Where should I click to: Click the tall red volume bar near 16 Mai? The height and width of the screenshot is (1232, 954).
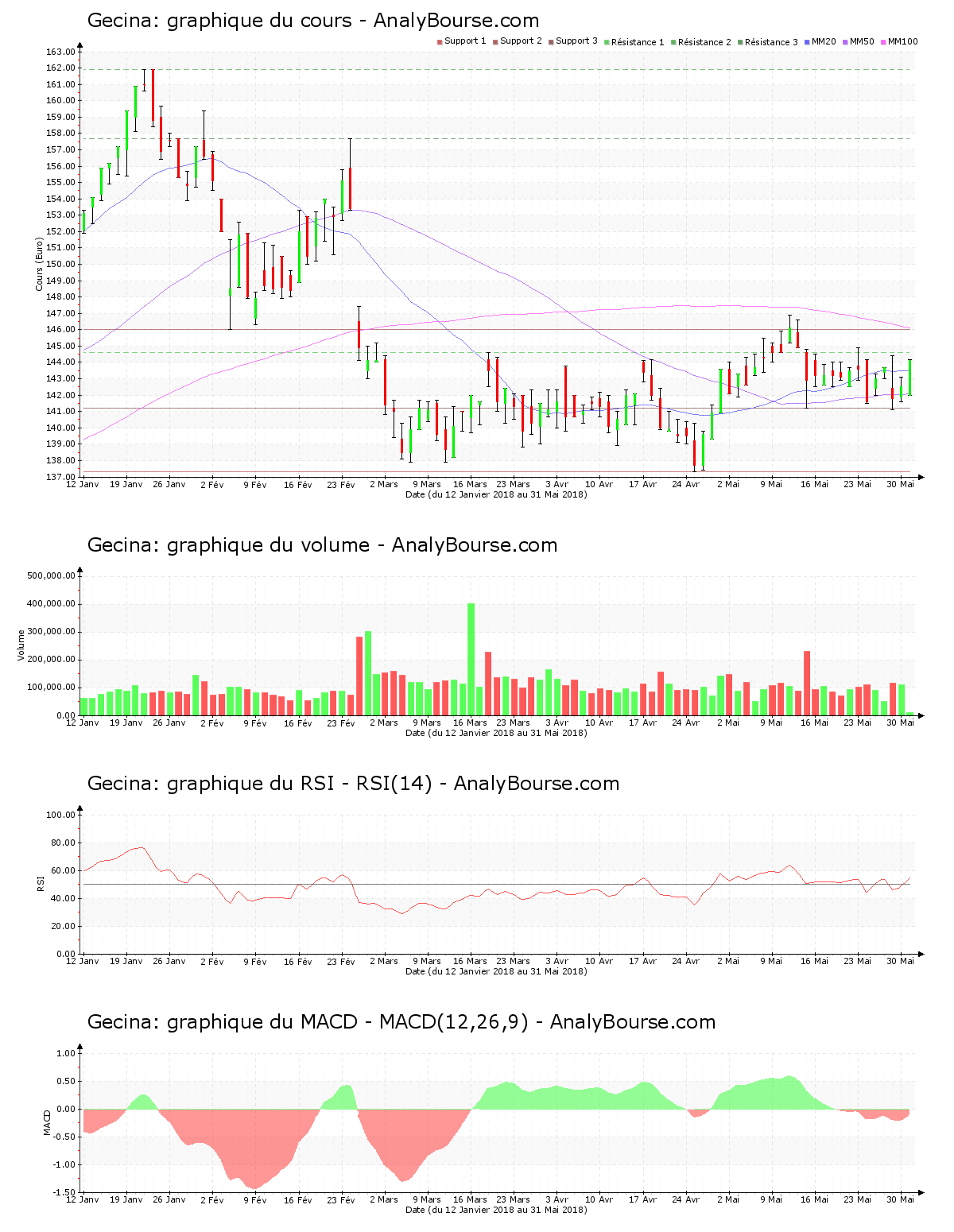coord(807,683)
